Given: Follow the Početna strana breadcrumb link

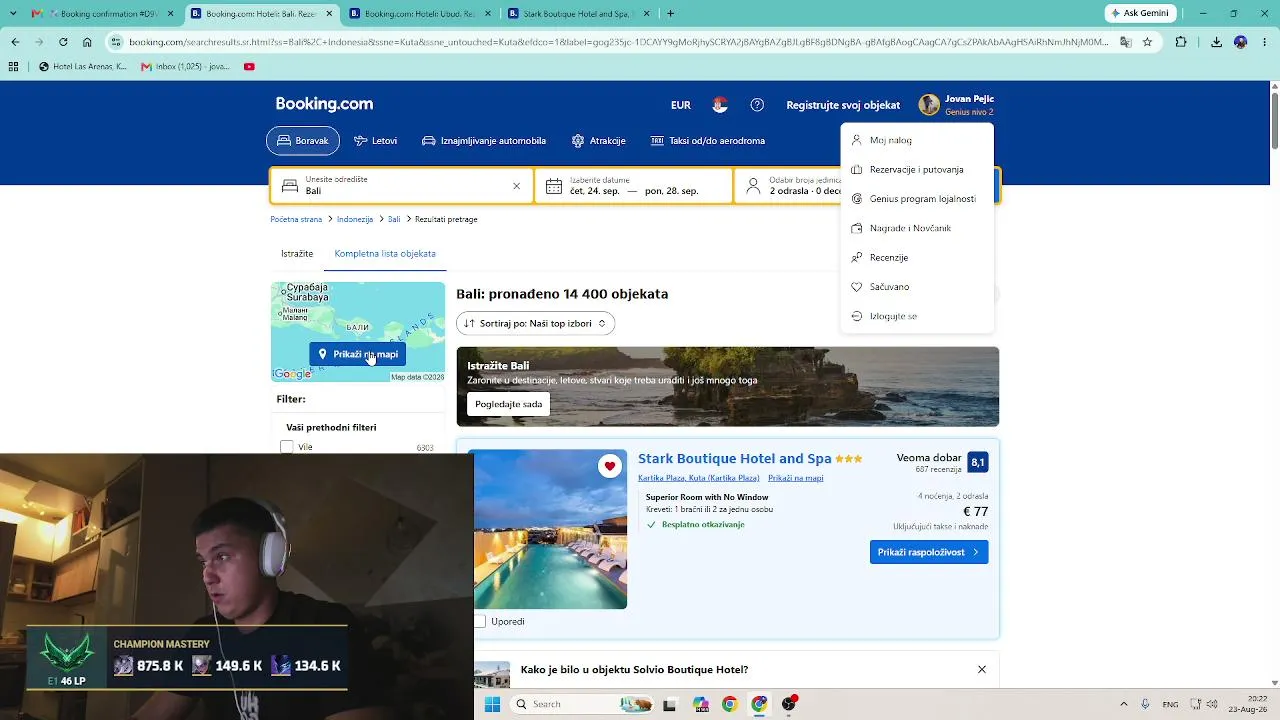Looking at the screenshot, I should [x=296, y=219].
